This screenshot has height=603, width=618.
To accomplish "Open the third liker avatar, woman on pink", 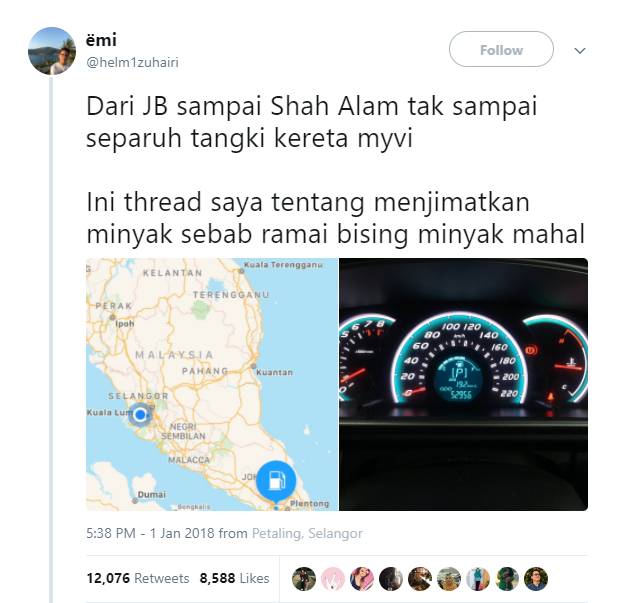I will pyautogui.click(x=362, y=579).
